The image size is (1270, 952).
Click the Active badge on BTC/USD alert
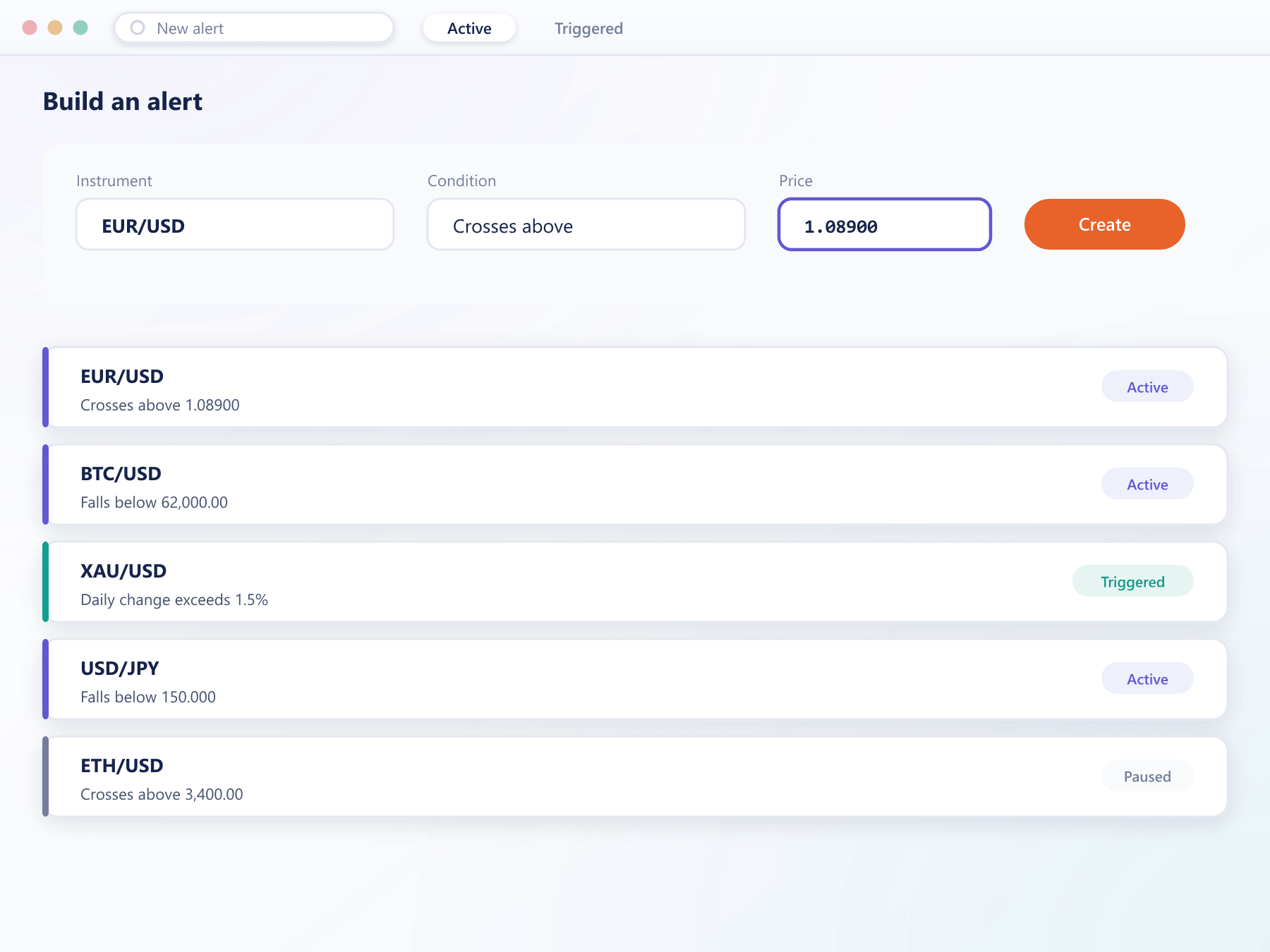(x=1147, y=484)
